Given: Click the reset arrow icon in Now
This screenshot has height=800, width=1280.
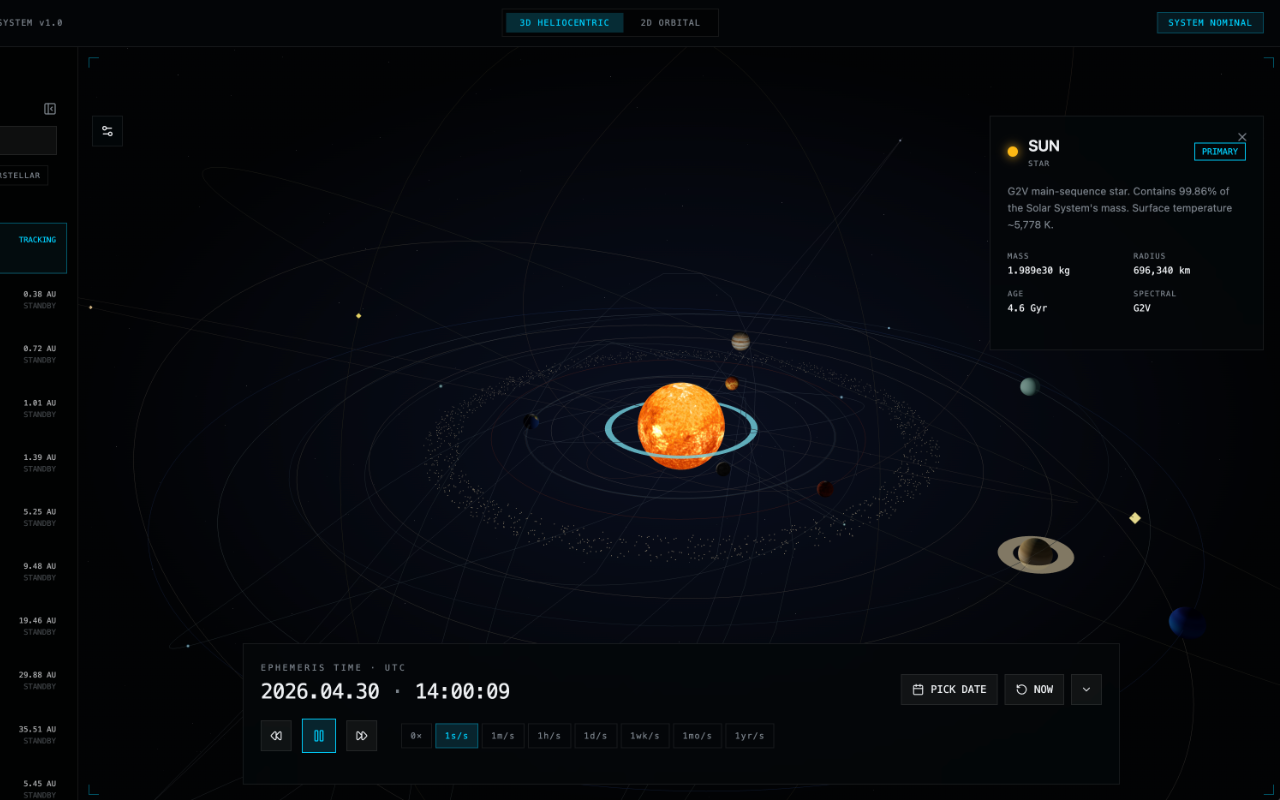Looking at the screenshot, I should pyautogui.click(x=1021, y=689).
